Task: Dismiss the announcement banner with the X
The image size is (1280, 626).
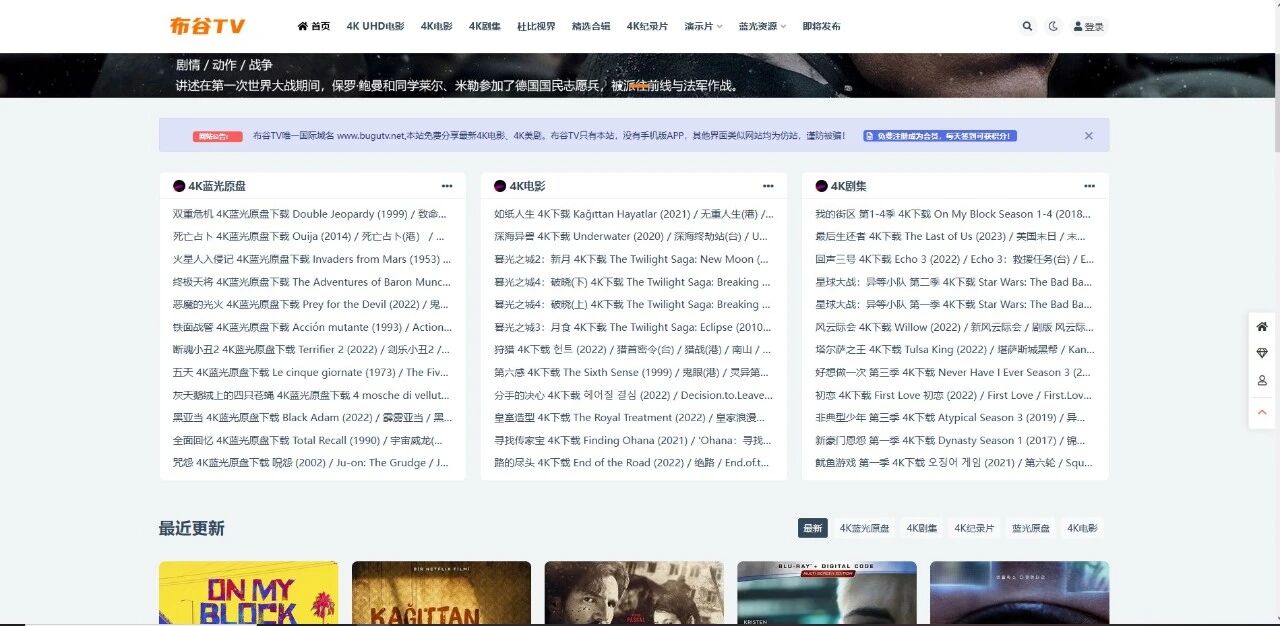Action: tap(1088, 135)
